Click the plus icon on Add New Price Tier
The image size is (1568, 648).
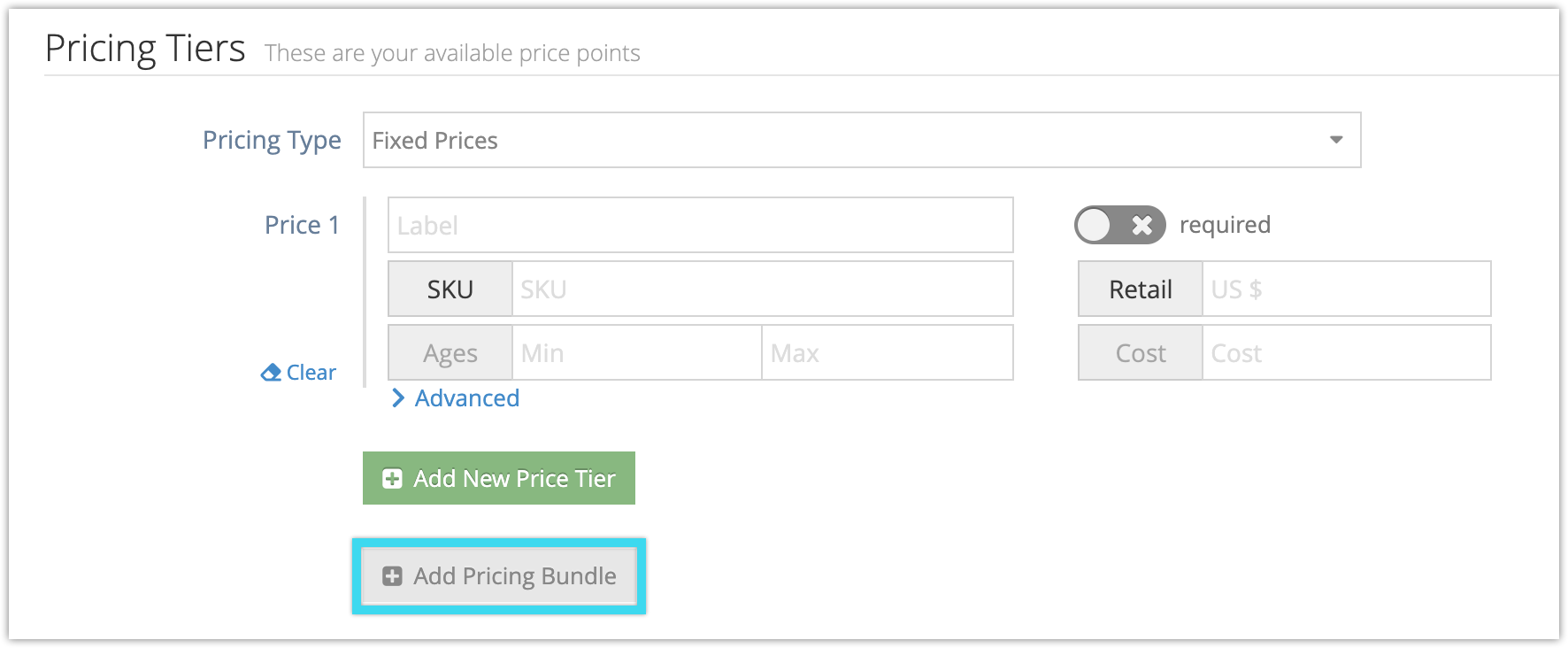click(392, 479)
